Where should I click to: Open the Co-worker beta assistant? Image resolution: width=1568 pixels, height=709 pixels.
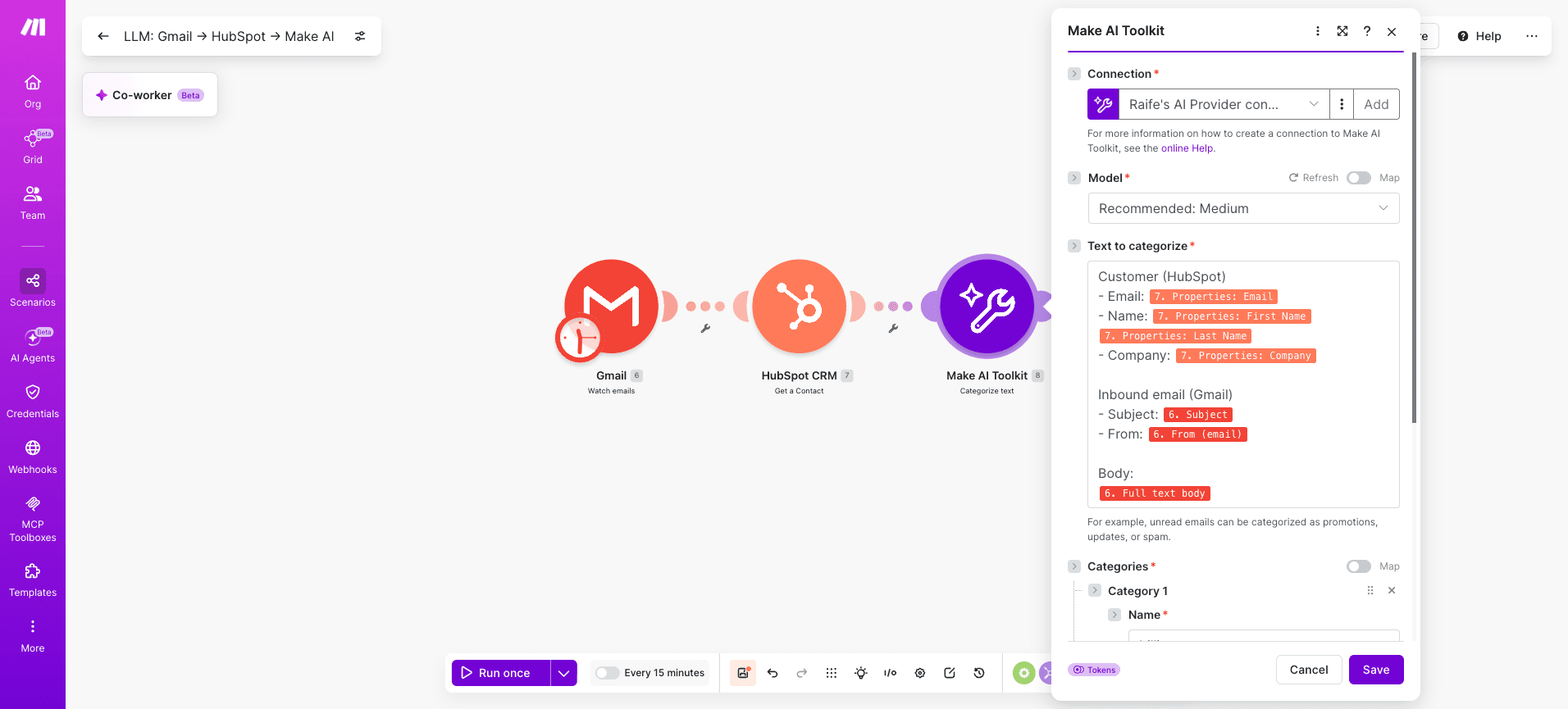coord(150,95)
